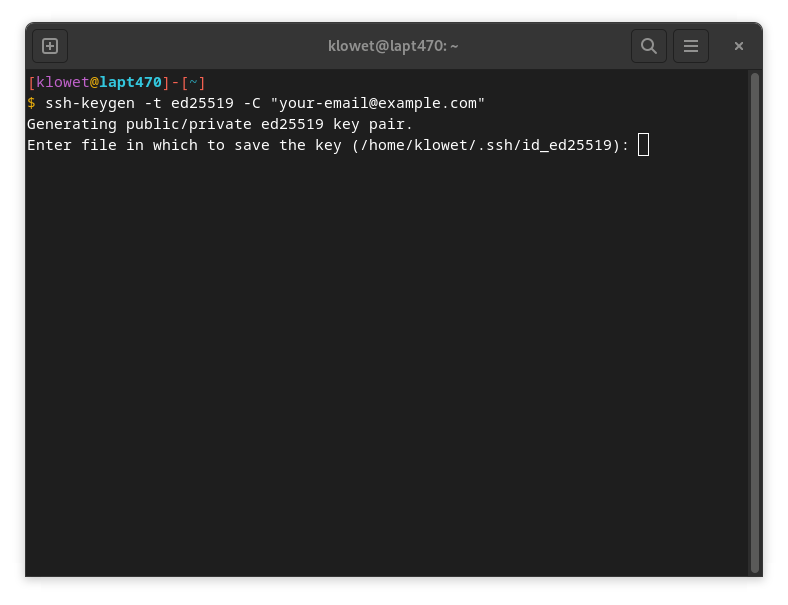Click the search magnifier icon
This screenshot has height=605, width=788.
pyautogui.click(x=649, y=46)
